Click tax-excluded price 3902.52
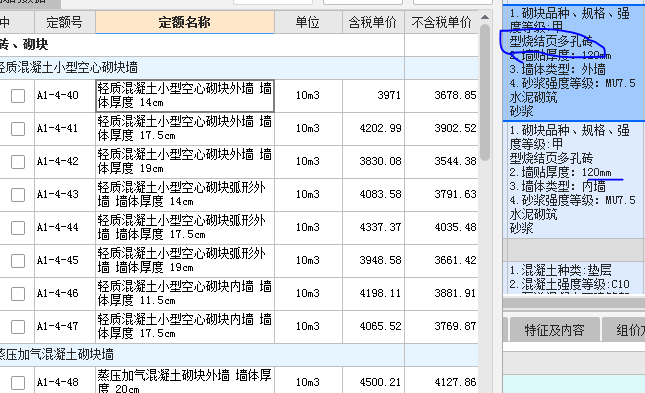Viewport: 645px width, 393px height. (455, 128)
